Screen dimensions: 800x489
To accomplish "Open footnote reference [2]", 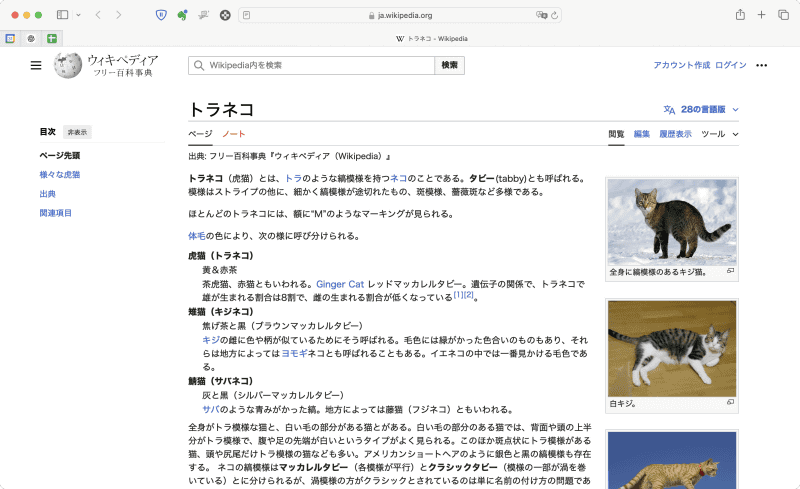I will coord(468,295).
